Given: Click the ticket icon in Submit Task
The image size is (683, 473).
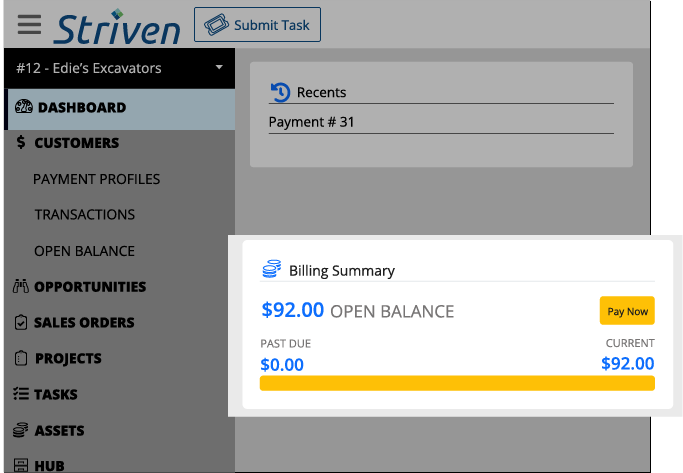Looking at the screenshot, I should point(216,25).
